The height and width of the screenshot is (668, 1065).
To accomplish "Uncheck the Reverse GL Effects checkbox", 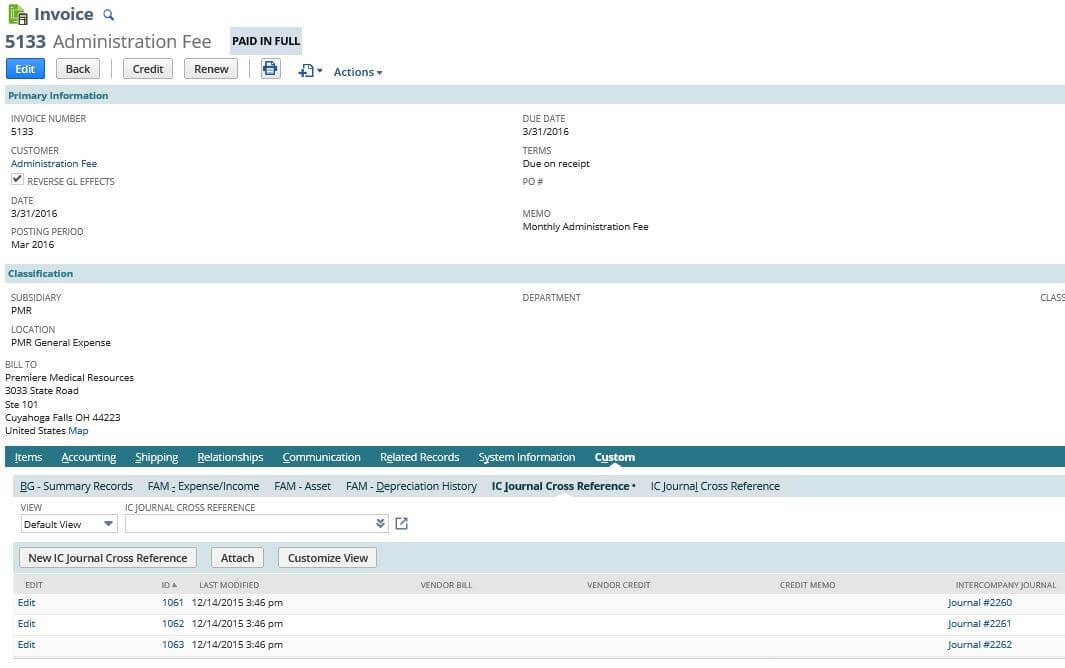I will 17,180.
